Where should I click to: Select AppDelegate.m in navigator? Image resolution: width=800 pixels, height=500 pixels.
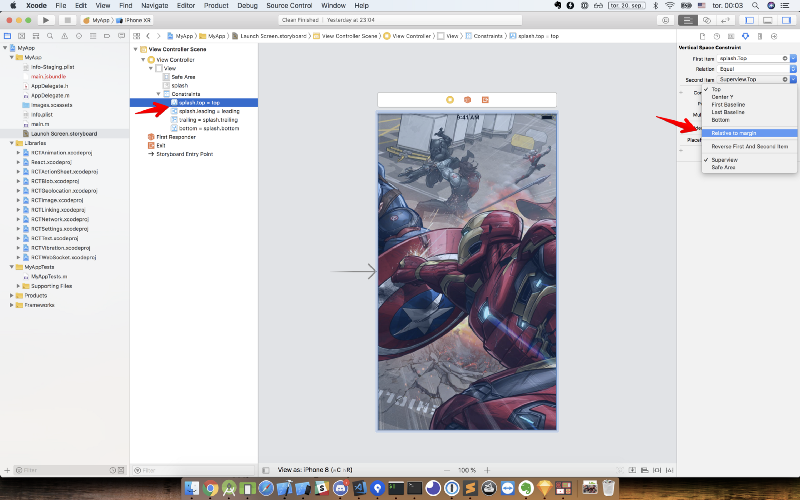pyautogui.click(x=50, y=95)
